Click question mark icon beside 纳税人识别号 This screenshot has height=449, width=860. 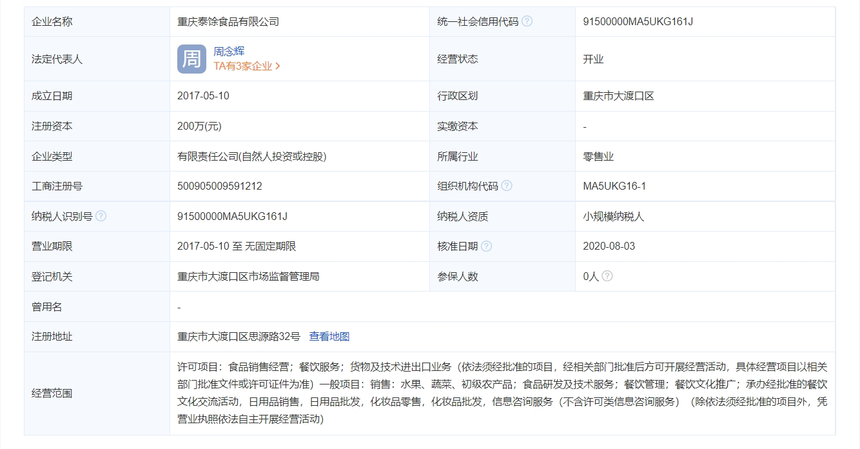tap(101, 216)
